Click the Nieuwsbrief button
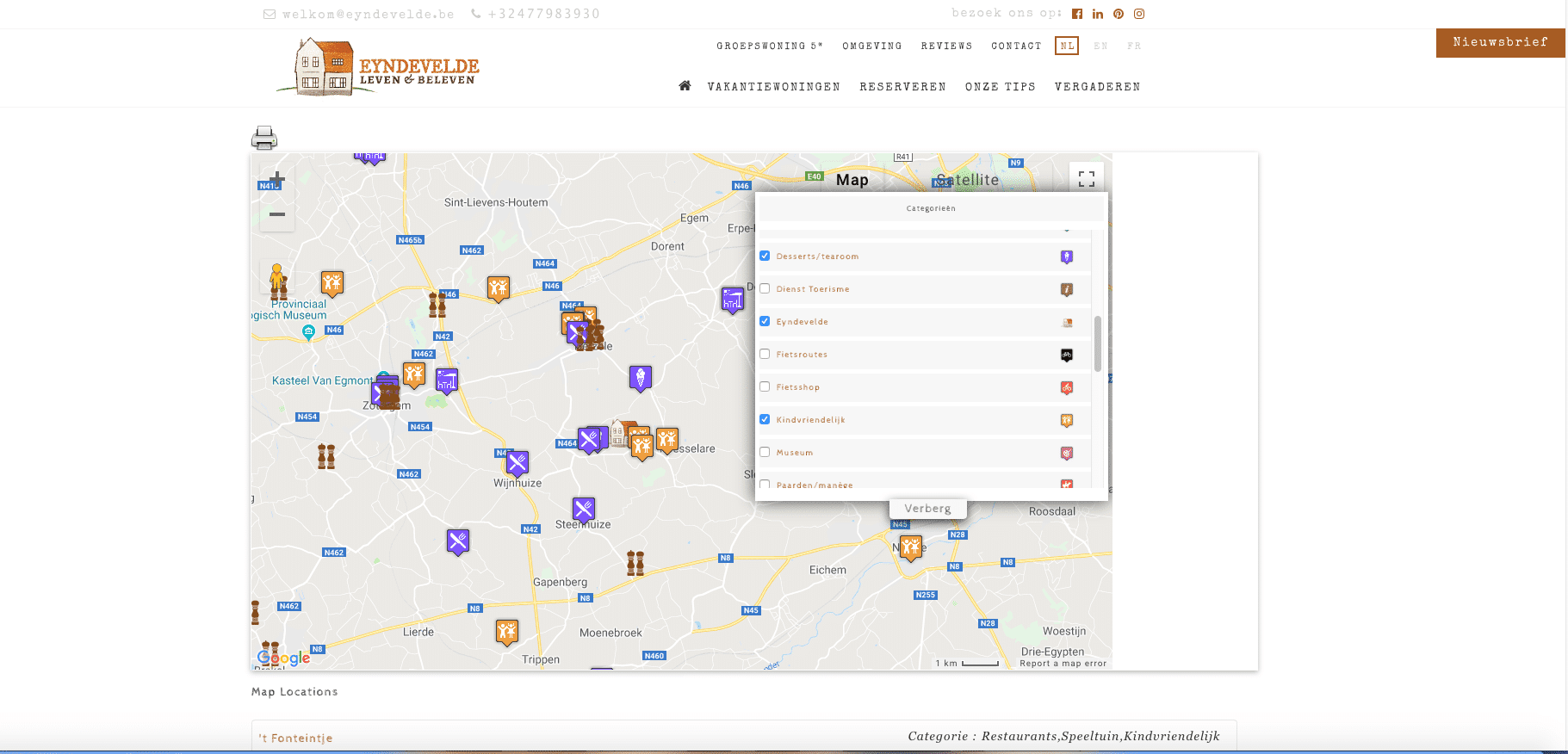Screen dimensions: 1568x754 (x=1500, y=43)
